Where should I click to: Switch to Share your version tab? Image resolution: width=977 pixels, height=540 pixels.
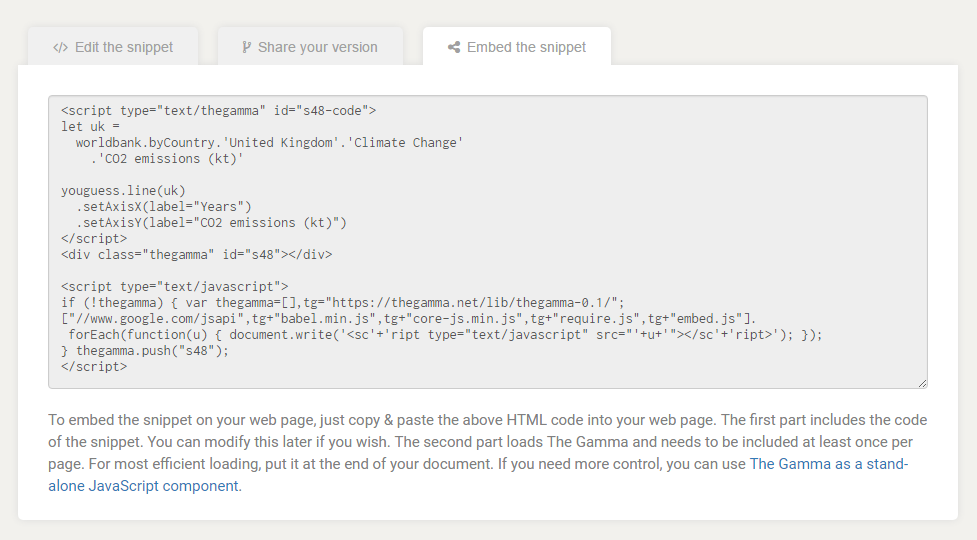click(310, 47)
